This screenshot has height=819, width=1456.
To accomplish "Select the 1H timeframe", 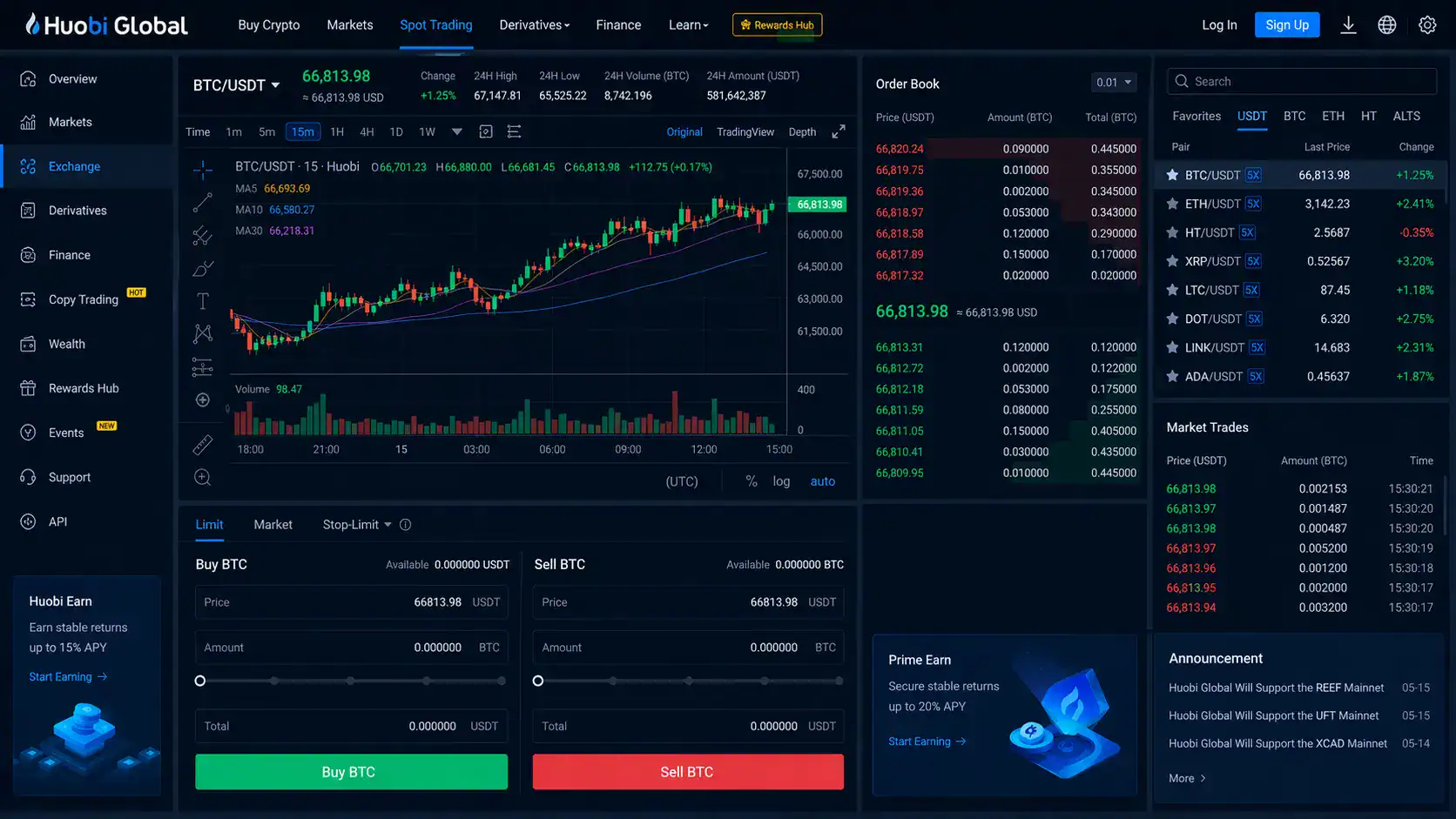I will point(337,131).
